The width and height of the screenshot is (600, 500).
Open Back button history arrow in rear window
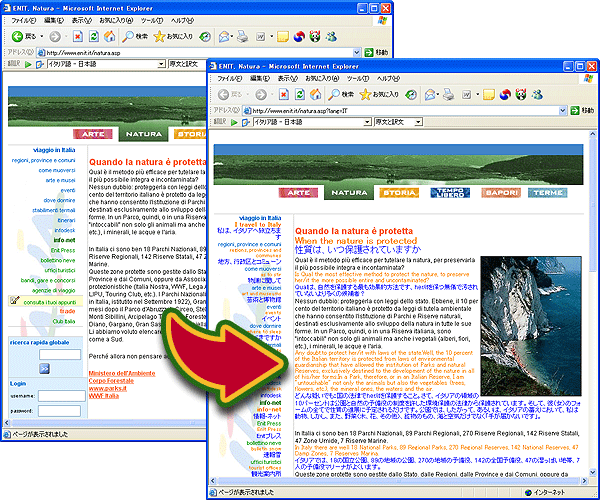pyautogui.click(x=42, y=36)
